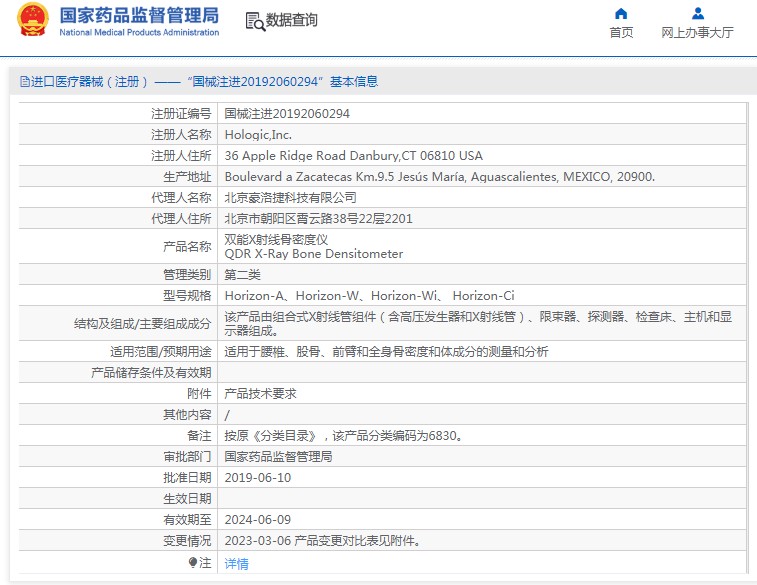The image size is (757, 585).
Task: Select registration number 国械注进20192060294 cell
Action: coord(287,113)
